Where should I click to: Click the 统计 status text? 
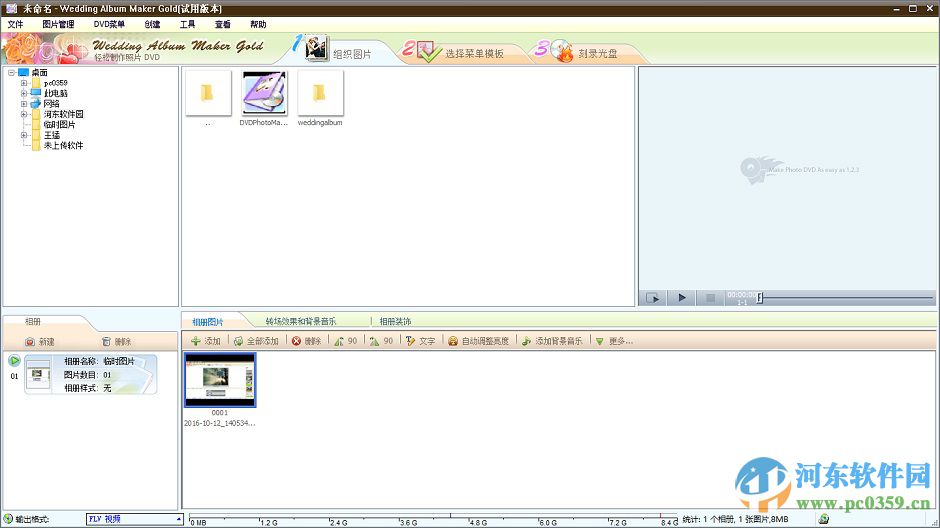[x=736, y=520]
